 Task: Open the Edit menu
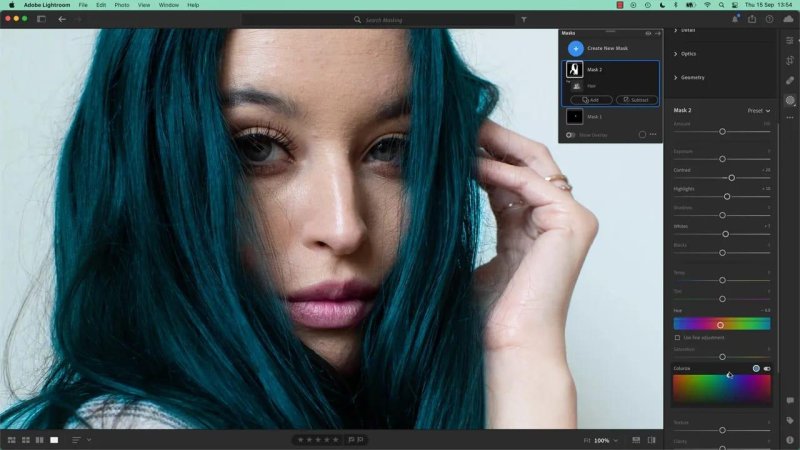(101, 5)
